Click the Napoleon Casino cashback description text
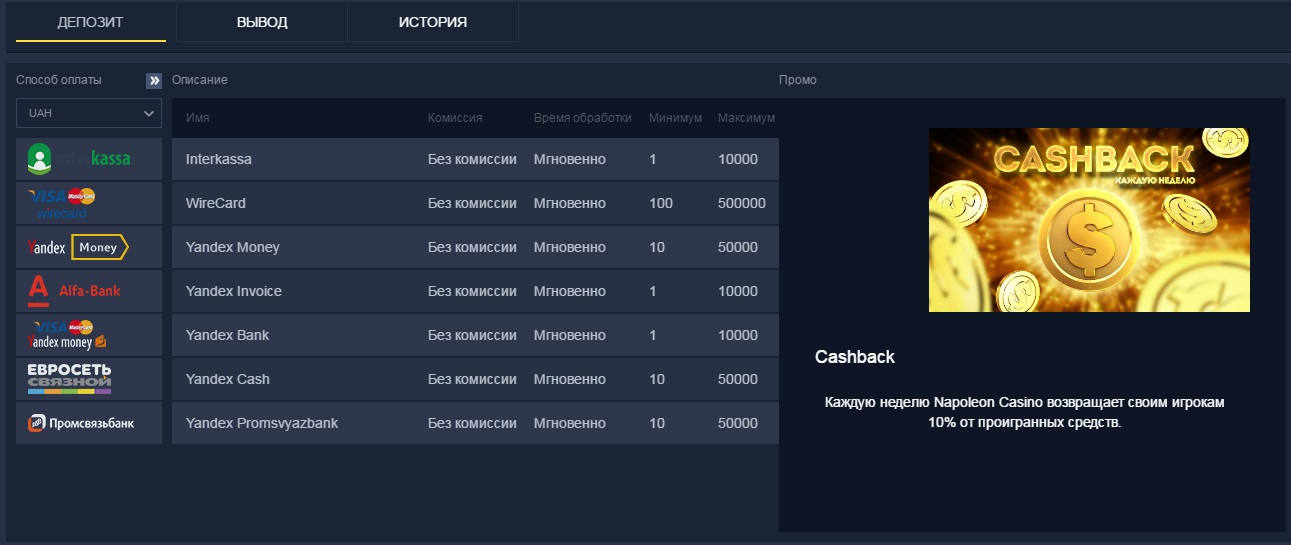The width and height of the screenshot is (1291, 545). point(1025,412)
